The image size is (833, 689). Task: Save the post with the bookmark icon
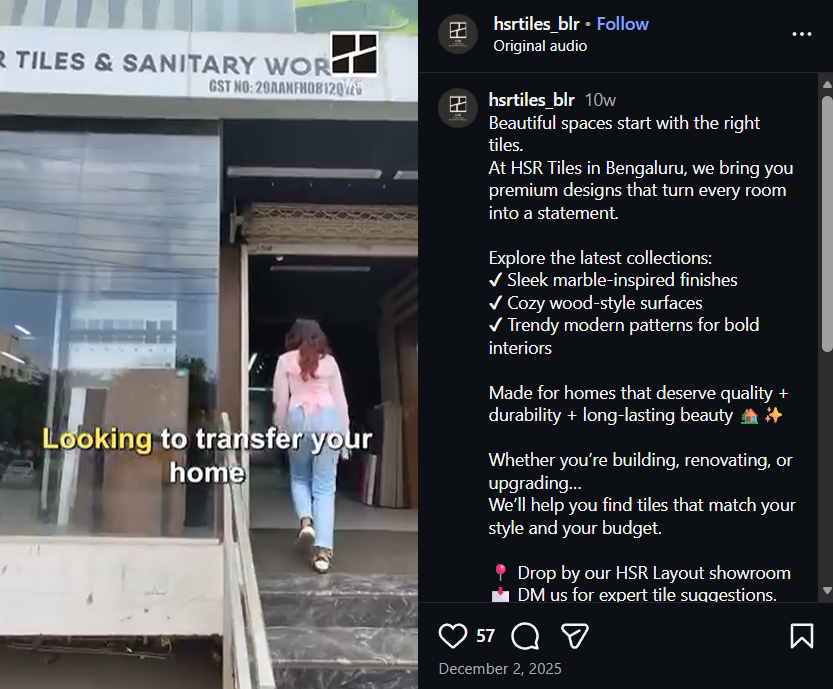802,635
